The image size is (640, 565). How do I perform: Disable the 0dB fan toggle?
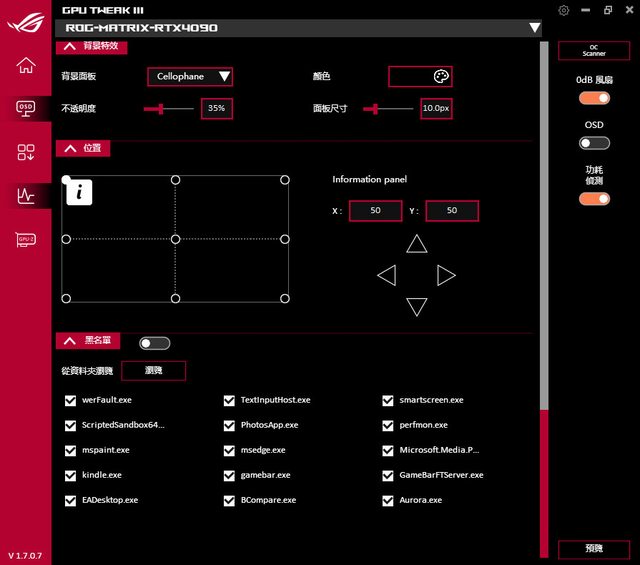coord(594,98)
